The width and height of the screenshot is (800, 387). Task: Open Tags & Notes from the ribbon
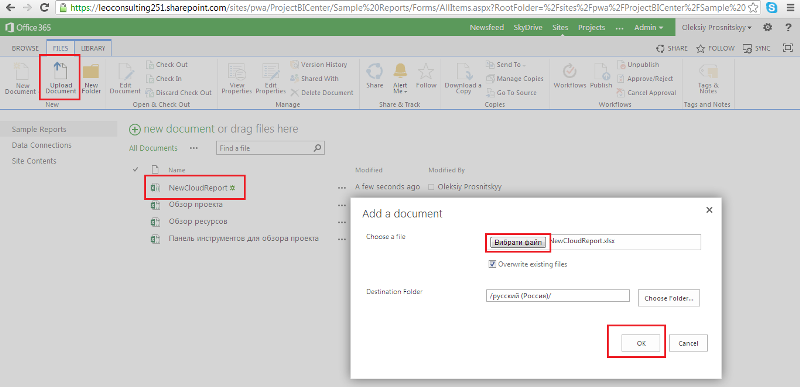point(708,78)
